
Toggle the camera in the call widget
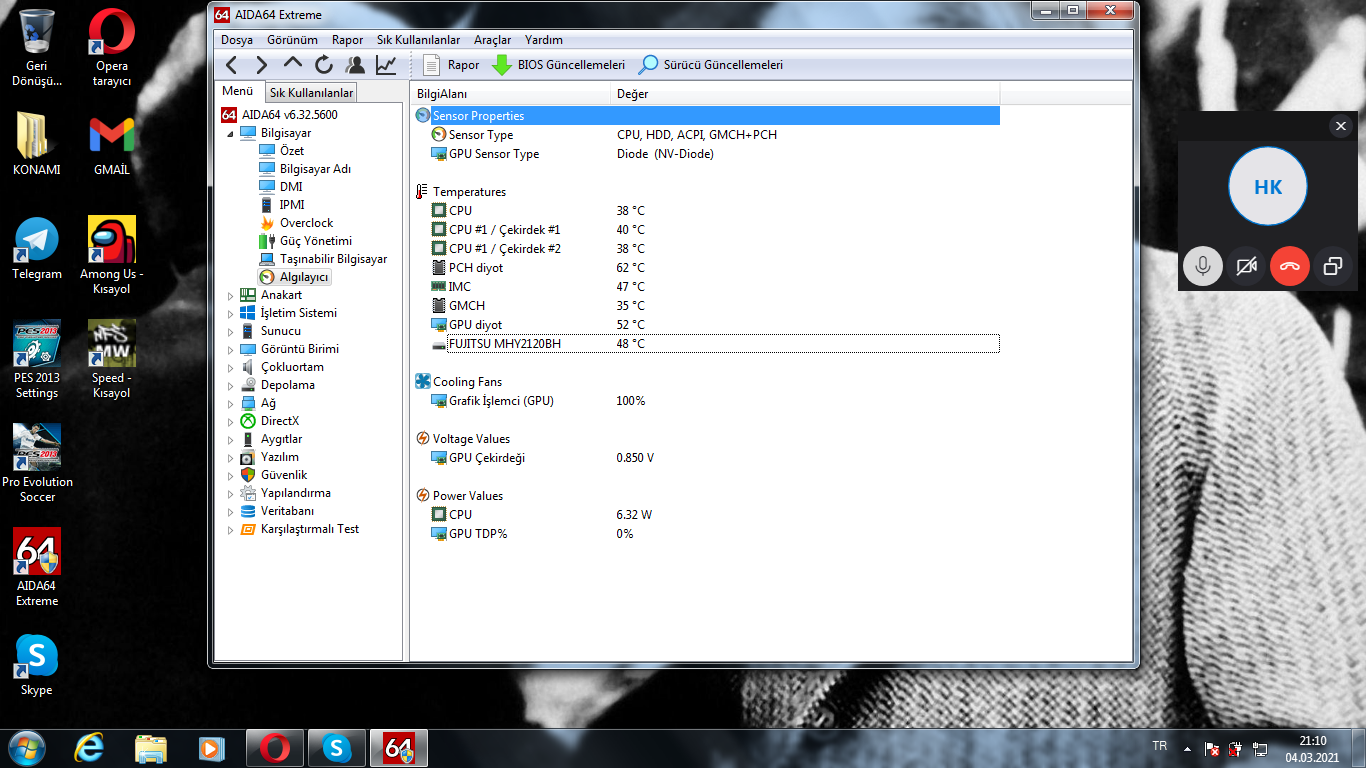click(x=1246, y=267)
